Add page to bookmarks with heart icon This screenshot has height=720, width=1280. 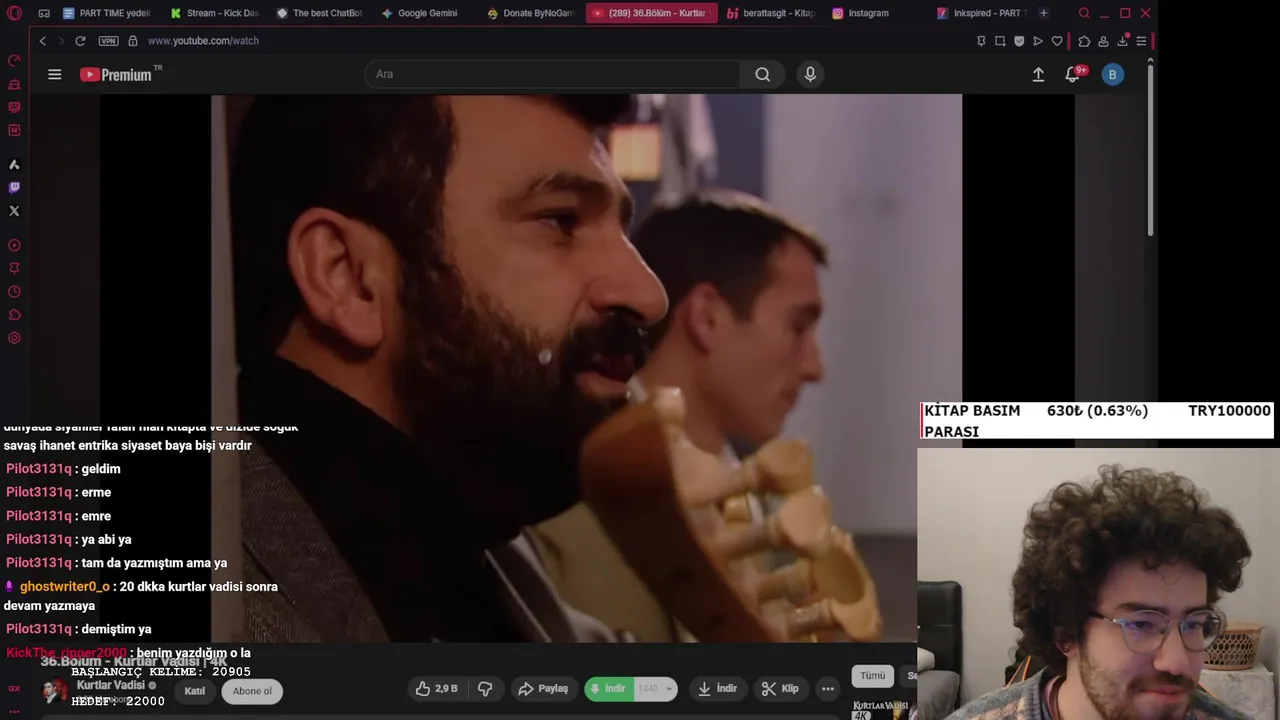[x=1057, y=41]
